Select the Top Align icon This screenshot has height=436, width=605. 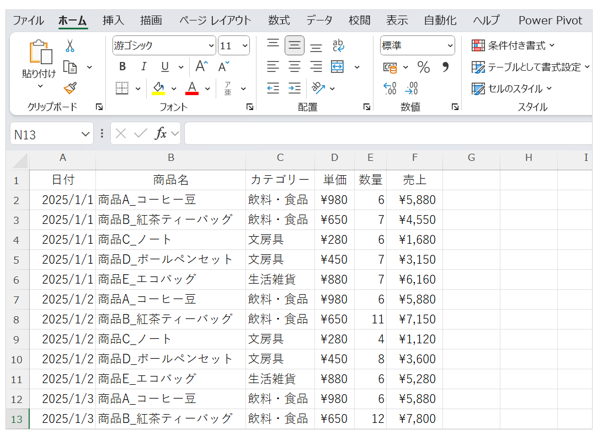click(273, 43)
